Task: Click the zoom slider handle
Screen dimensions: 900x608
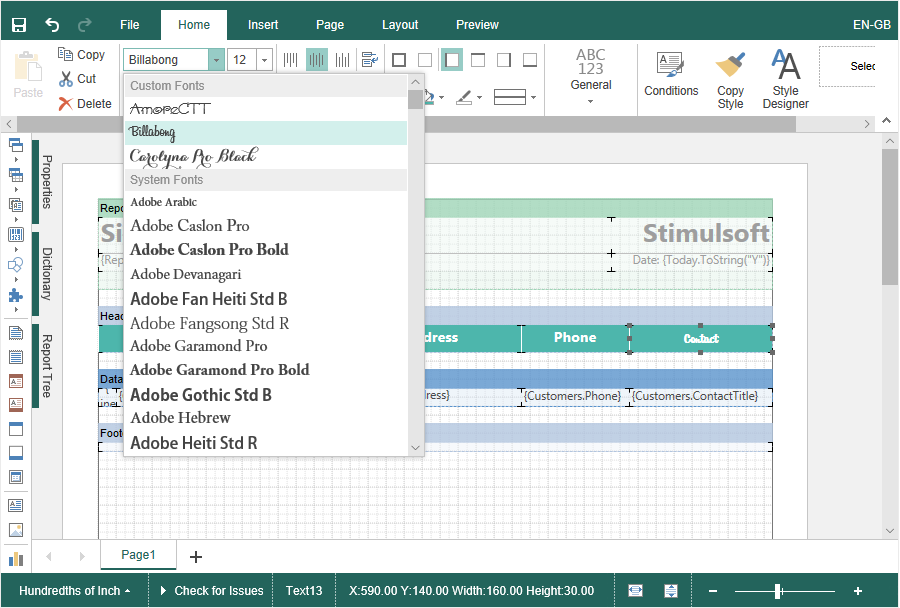Action: [778, 591]
